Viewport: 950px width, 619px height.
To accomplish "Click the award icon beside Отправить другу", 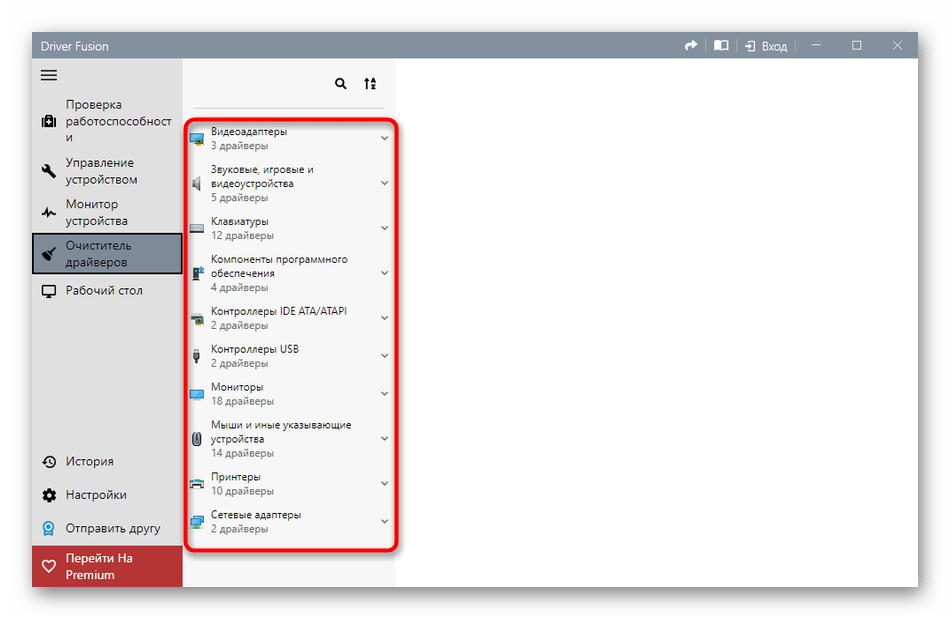I will 48,529.
